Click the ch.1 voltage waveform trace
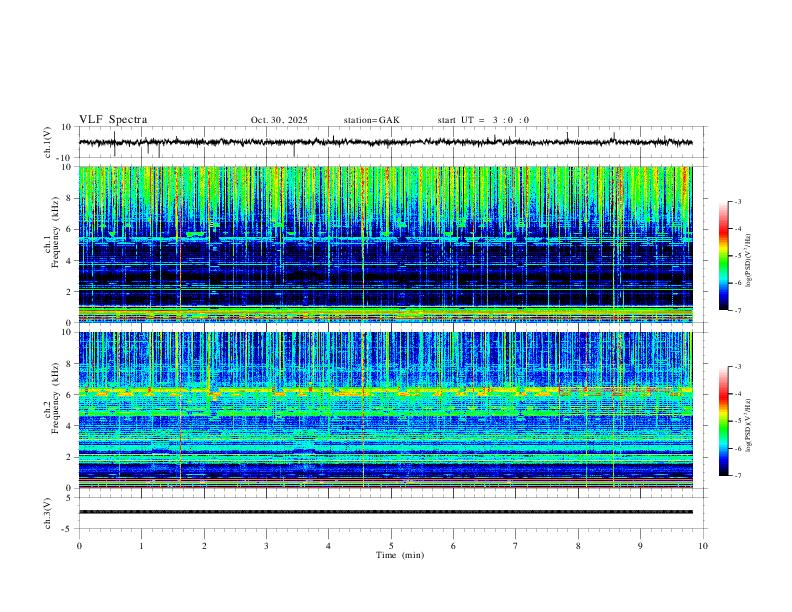792x612 pixels. (x=385, y=142)
